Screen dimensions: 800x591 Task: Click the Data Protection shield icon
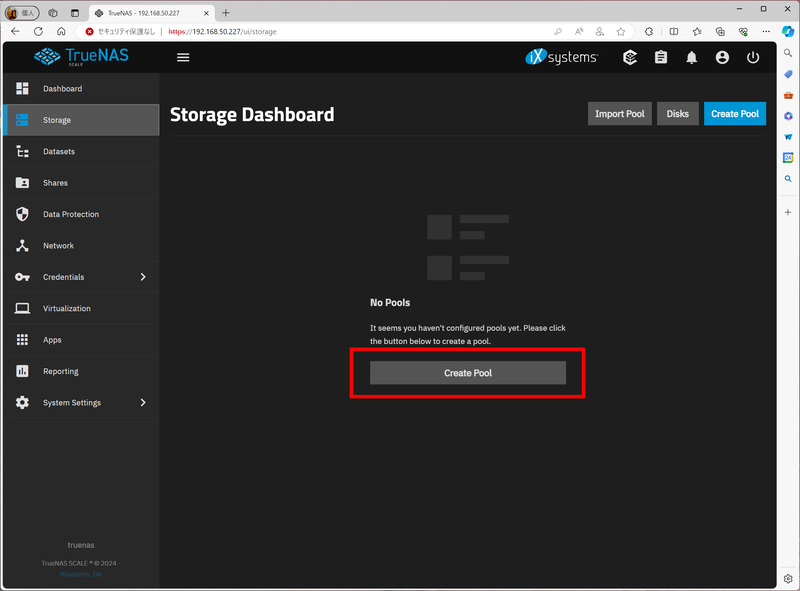23,214
